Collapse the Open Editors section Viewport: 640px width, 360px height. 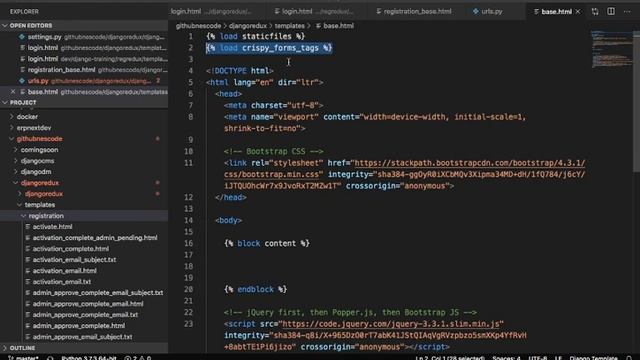point(31,25)
